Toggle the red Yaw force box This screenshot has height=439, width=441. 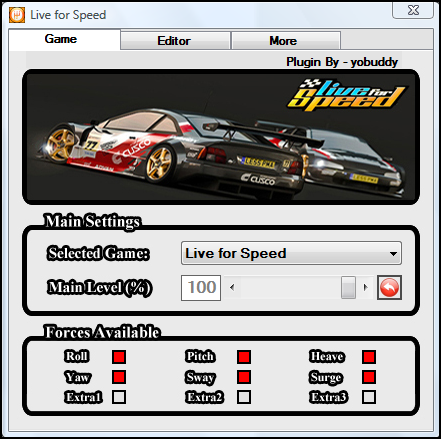[x=119, y=377]
